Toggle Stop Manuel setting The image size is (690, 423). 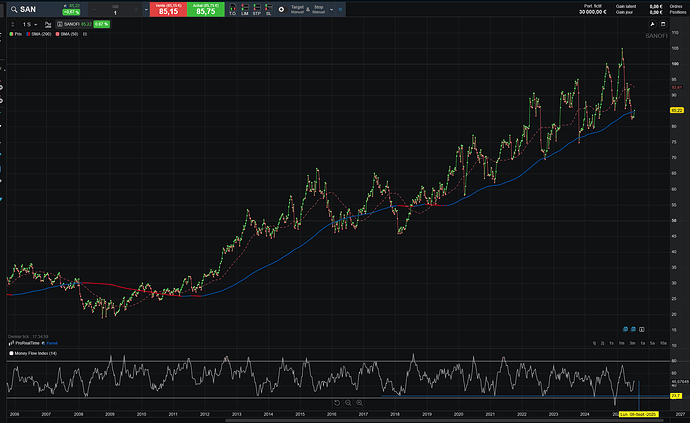(320, 10)
